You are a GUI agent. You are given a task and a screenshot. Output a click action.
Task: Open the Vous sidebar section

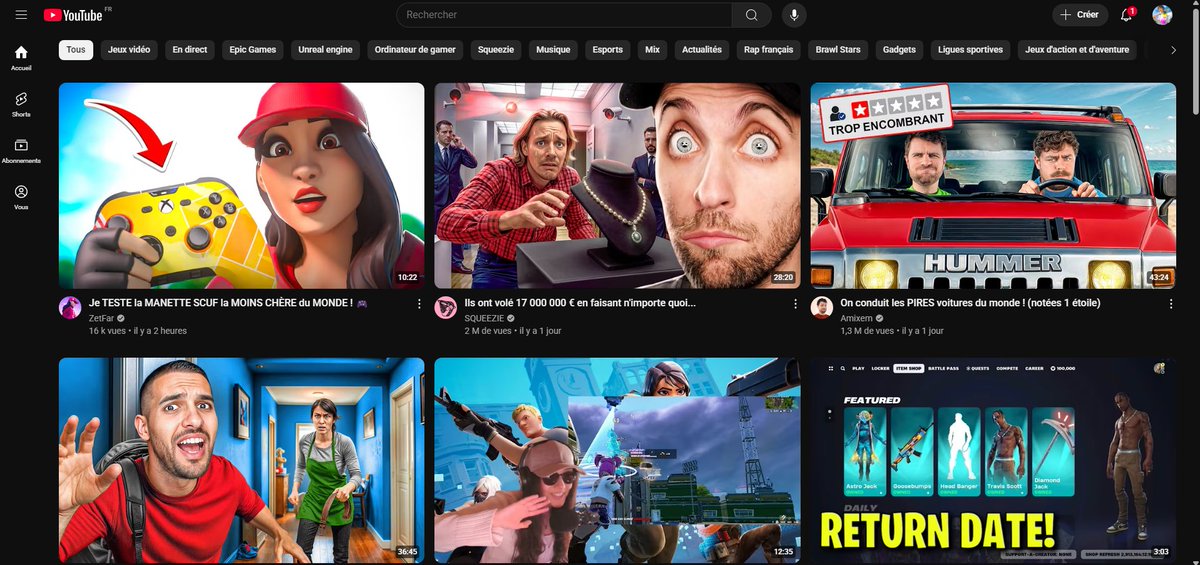tap(21, 197)
